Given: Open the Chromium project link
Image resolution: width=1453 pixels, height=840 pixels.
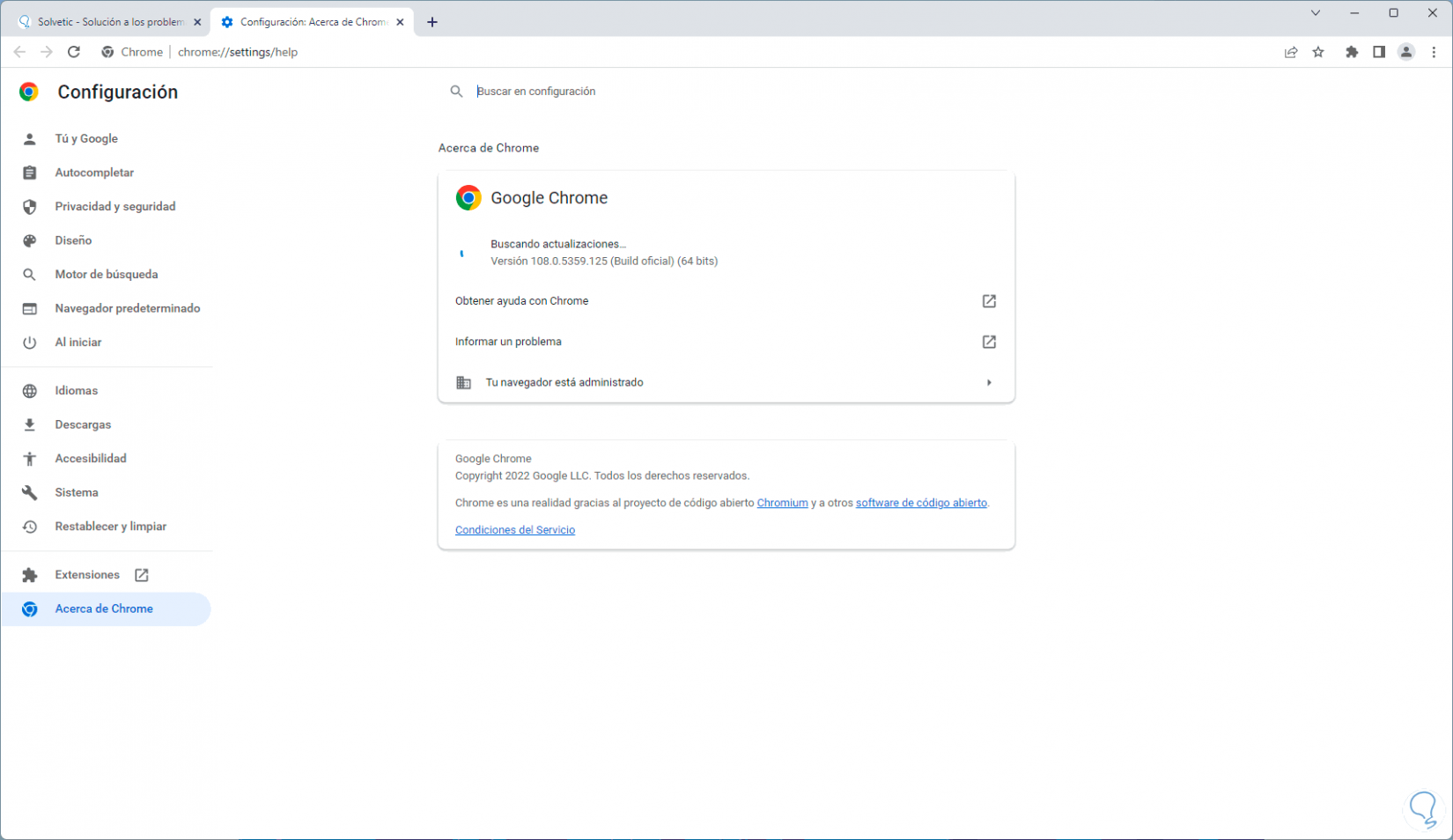Looking at the screenshot, I should (782, 503).
